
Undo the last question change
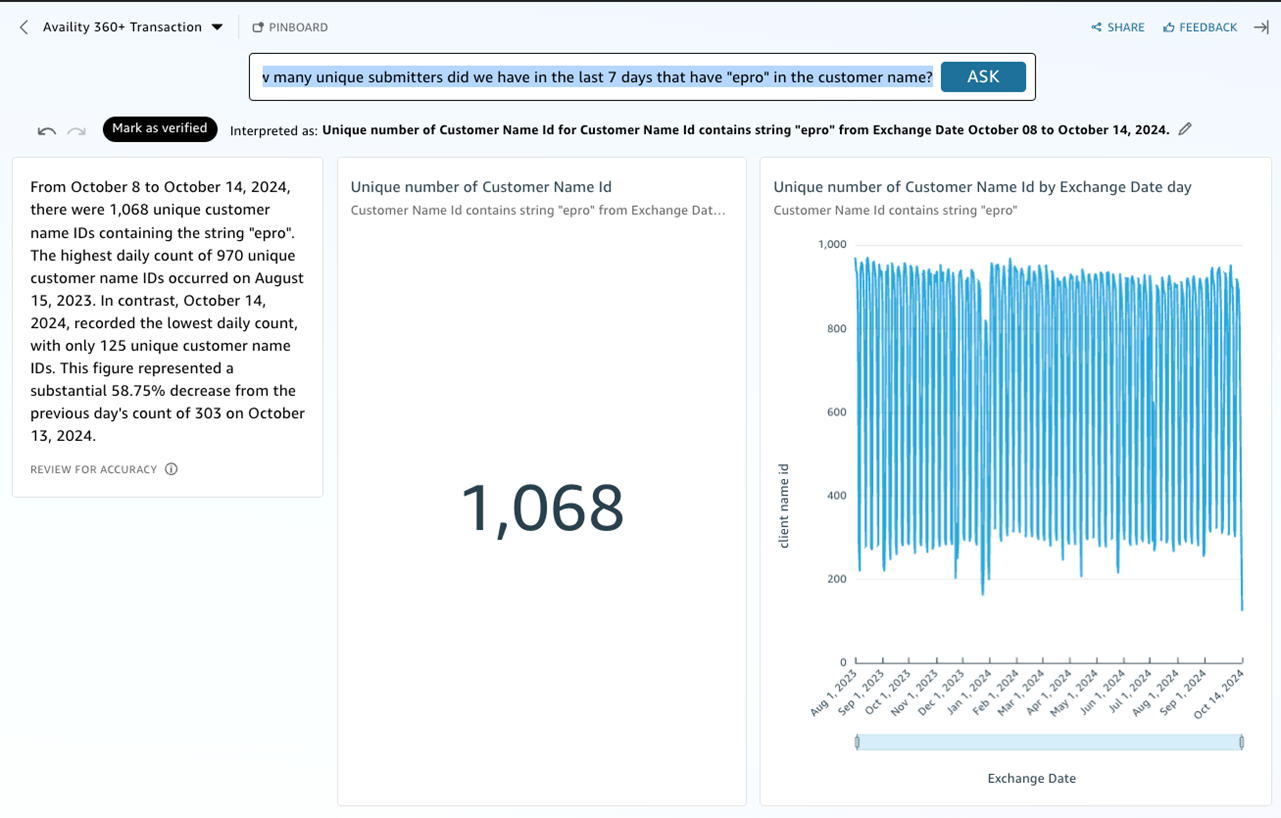46,129
